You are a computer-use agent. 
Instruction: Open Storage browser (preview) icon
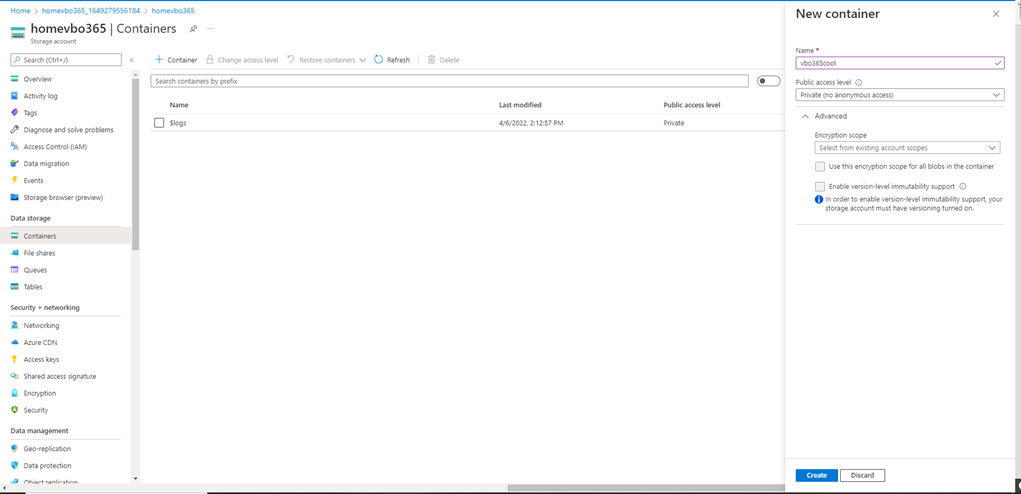(x=14, y=197)
